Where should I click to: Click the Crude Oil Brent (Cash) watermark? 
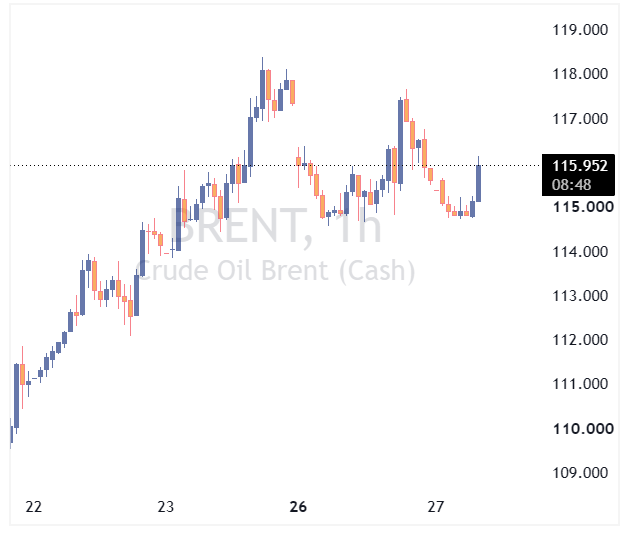coord(276,271)
